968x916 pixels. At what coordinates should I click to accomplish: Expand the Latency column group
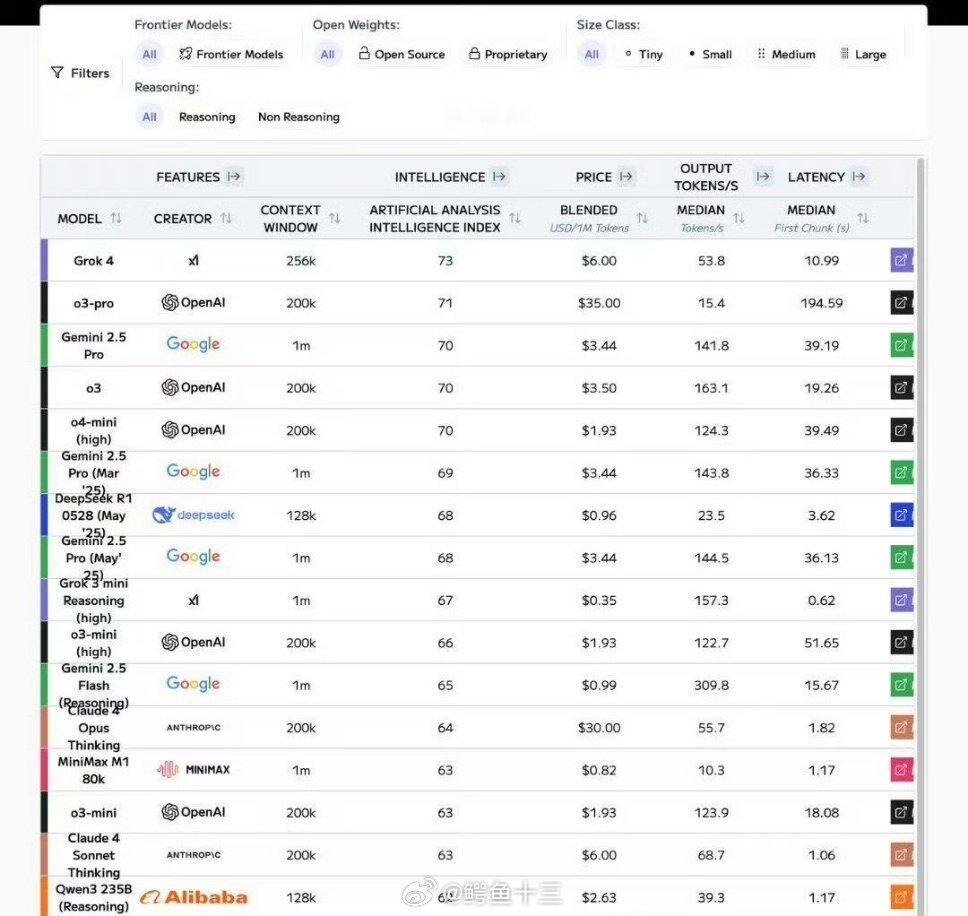(x=859, y=177)
